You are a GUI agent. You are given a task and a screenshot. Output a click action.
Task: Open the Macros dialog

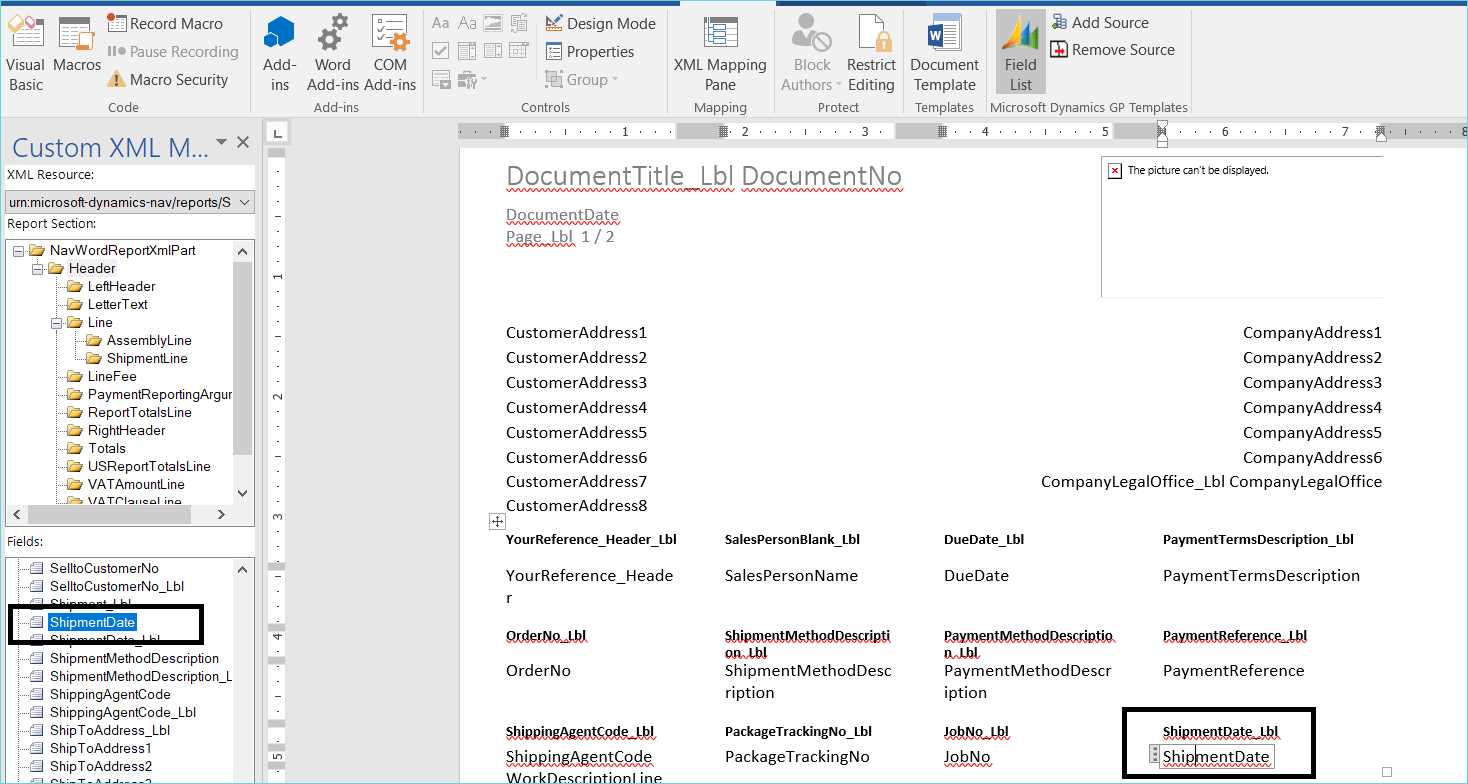[77, 45]
